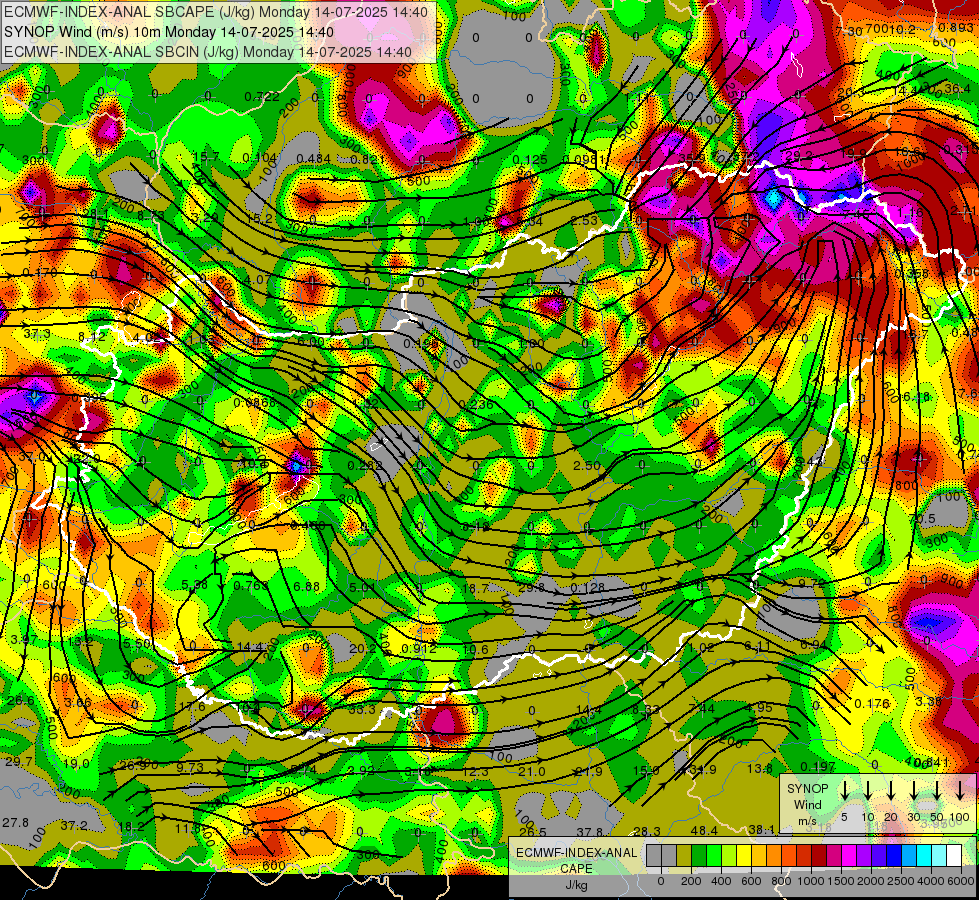Click the 9.73 value on the map
The width and height of the screenshot is (979, 900).
pyautogui.click(x=190, y=767)
